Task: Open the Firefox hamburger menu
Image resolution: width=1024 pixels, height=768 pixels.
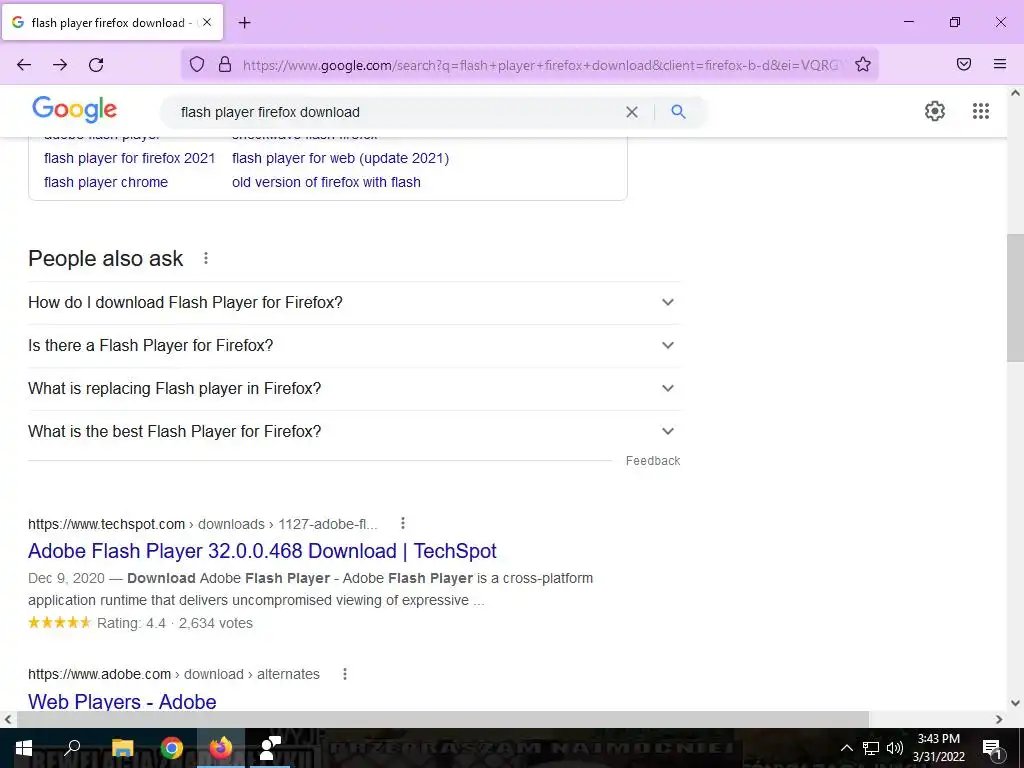Action: click(1000, 64)
